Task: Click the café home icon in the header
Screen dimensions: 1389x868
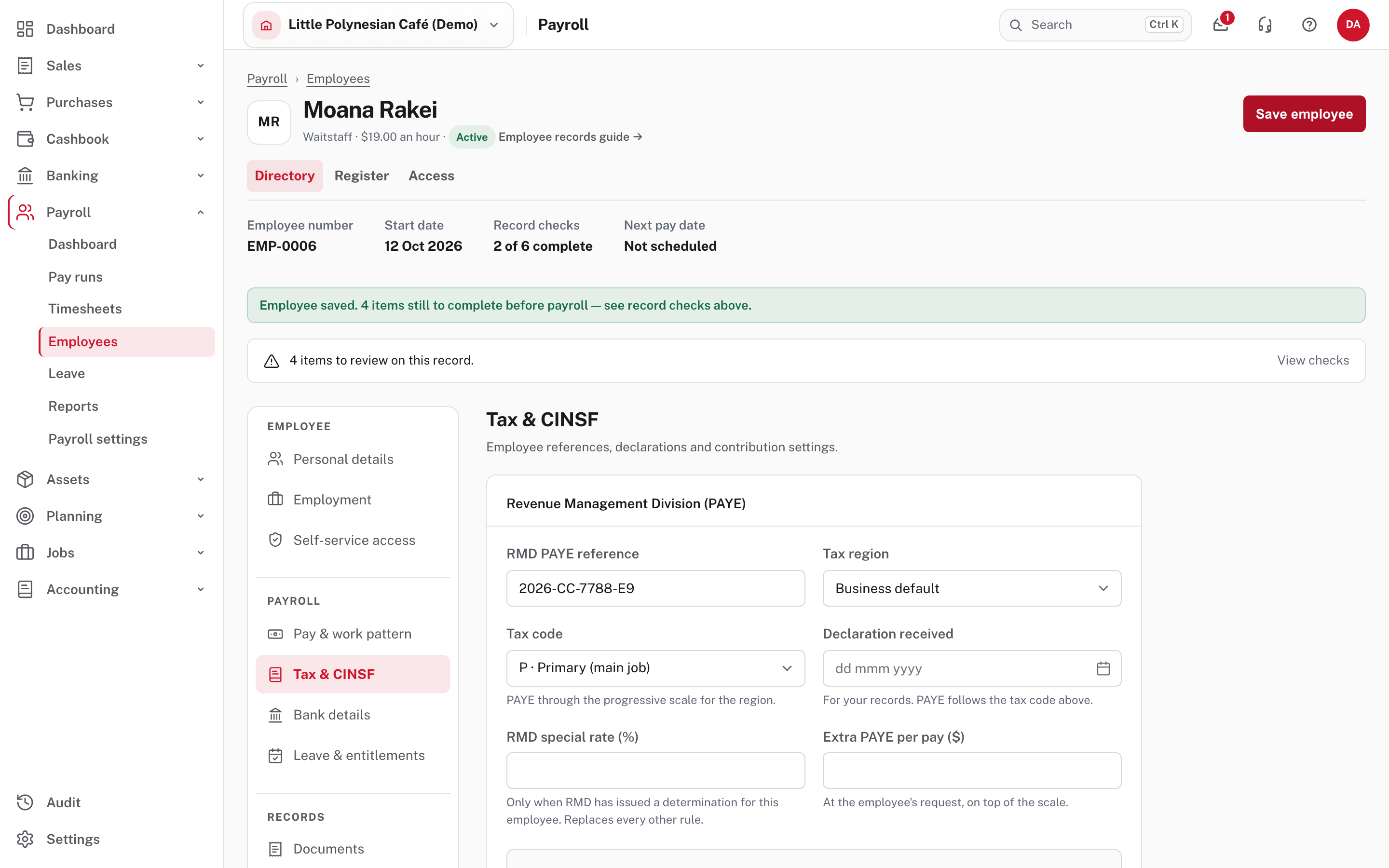Action: coord(266,25)
